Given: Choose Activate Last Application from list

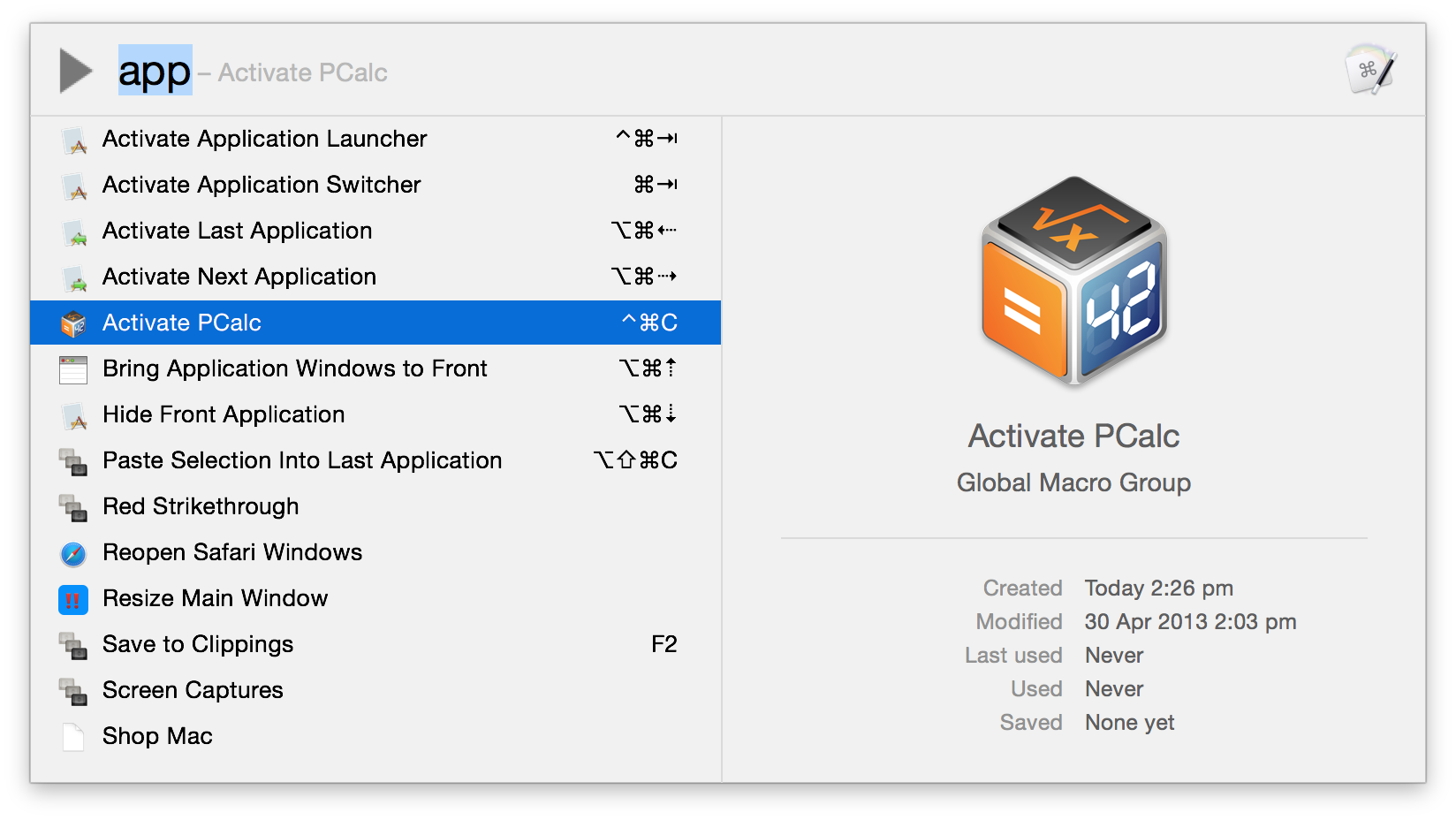Looking at the screenshot, I should pyautogui.click(x=237, y=231).
